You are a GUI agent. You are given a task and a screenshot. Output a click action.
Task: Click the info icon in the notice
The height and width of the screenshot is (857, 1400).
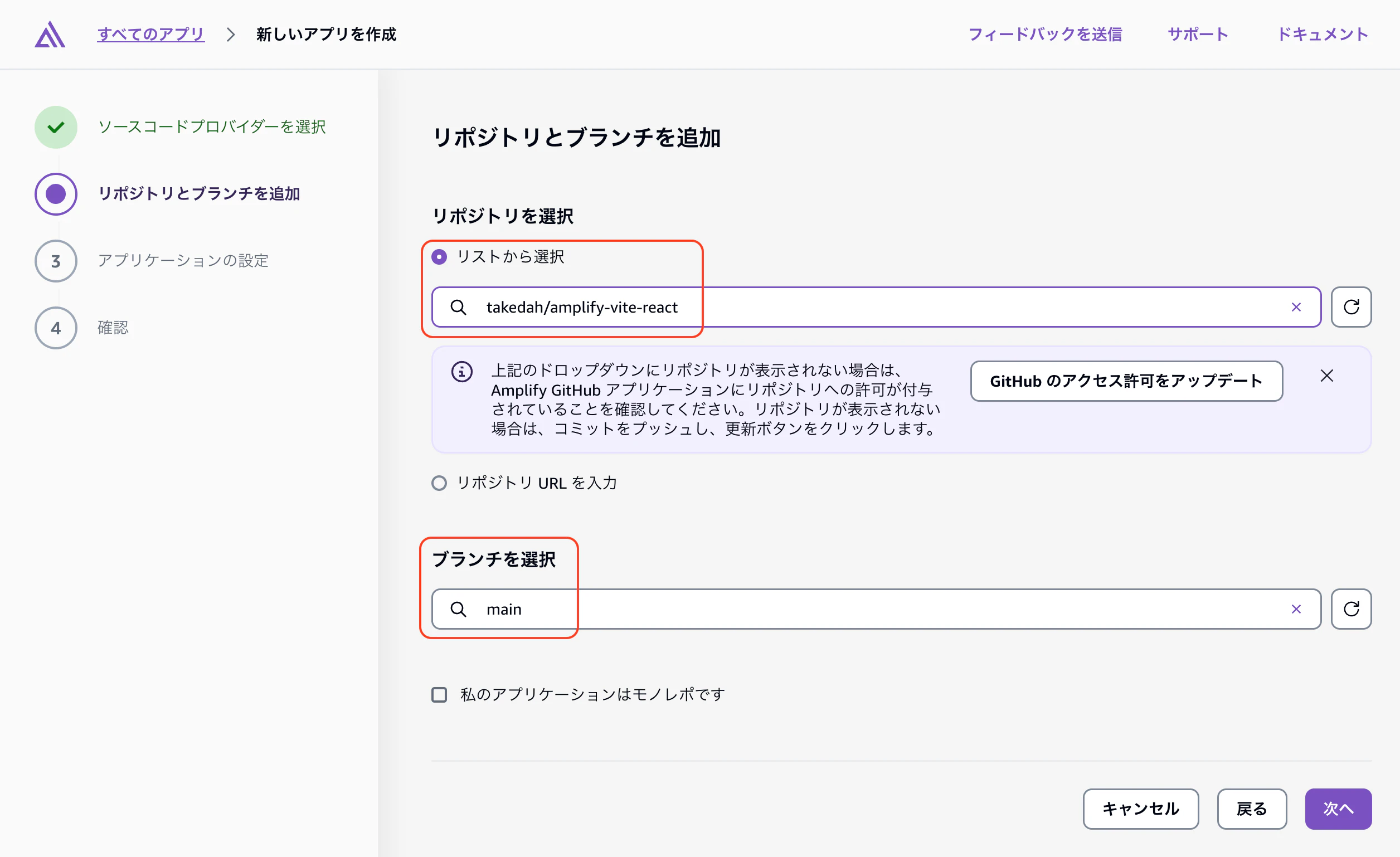point(461,372)
